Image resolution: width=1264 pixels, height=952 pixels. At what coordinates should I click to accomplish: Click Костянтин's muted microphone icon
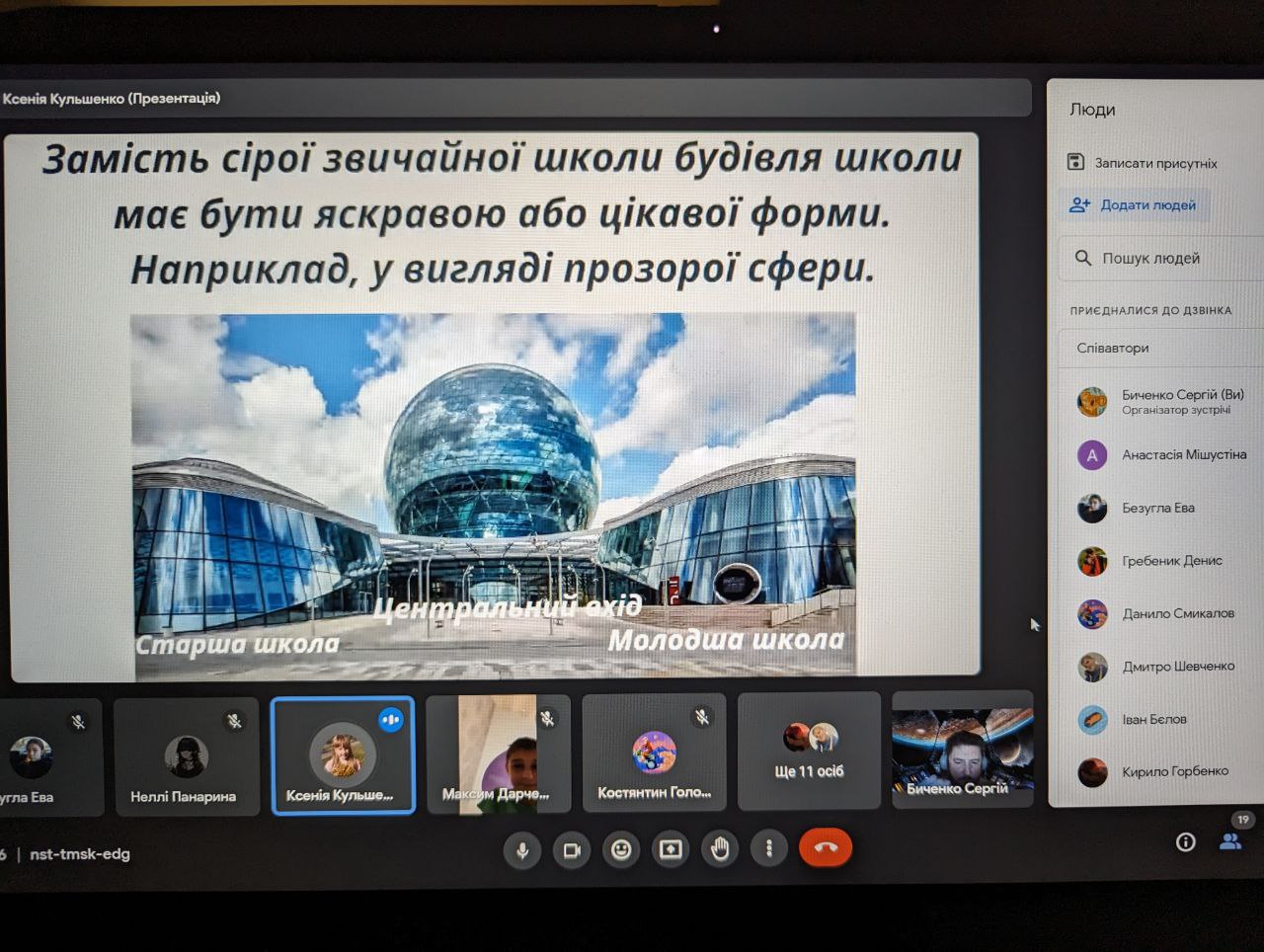tap(702, 717)
